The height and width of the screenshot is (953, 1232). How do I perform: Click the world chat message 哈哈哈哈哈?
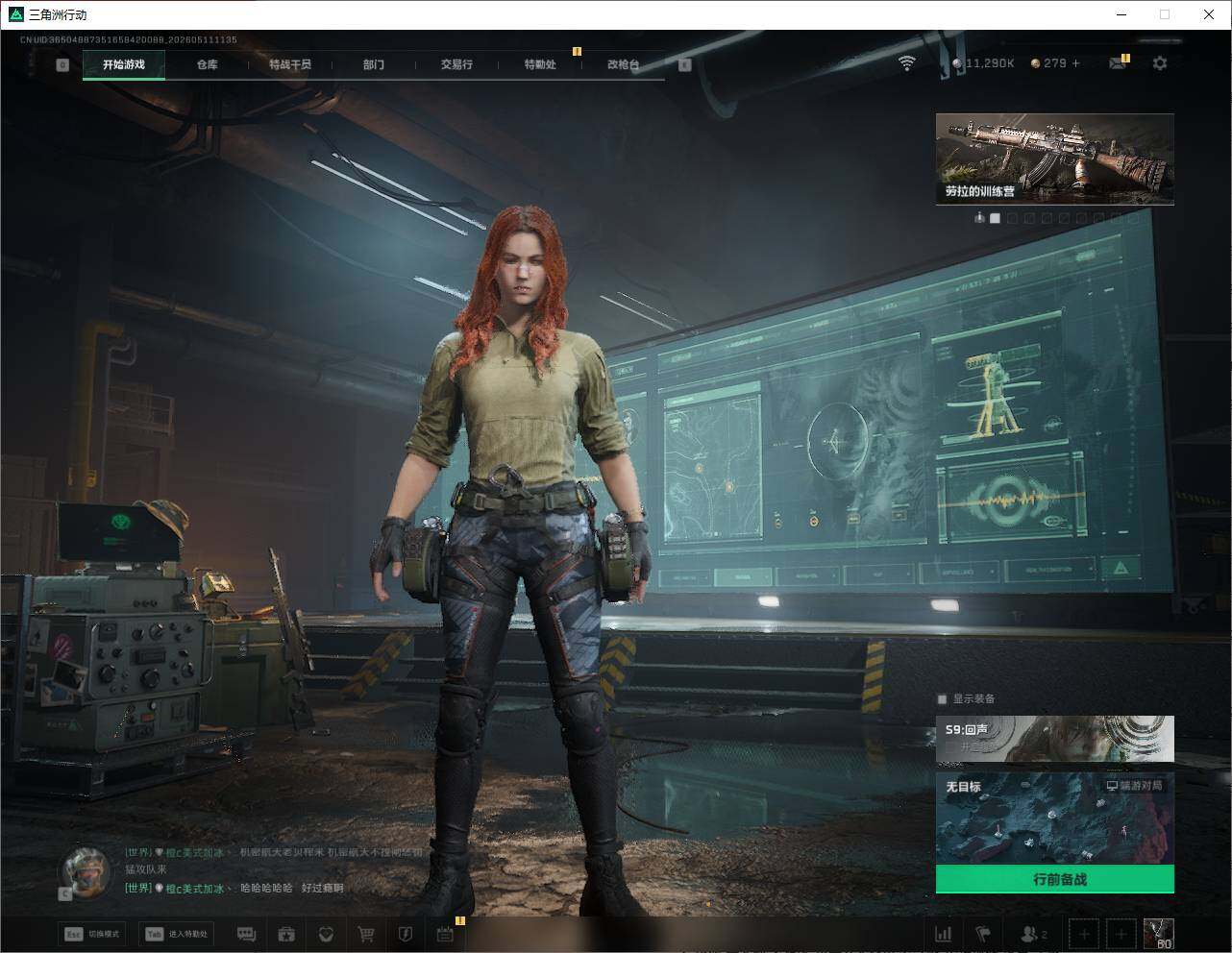[266, 889]
